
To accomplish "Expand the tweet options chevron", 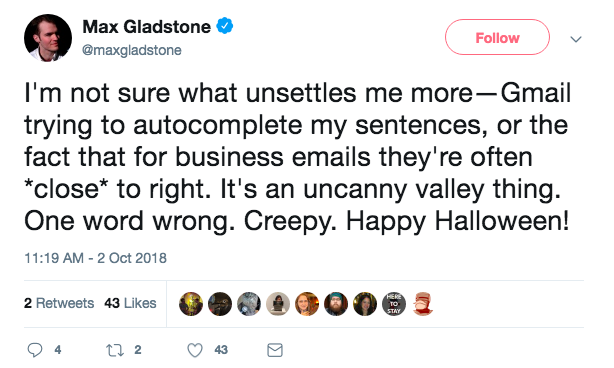I will point(576,39).
